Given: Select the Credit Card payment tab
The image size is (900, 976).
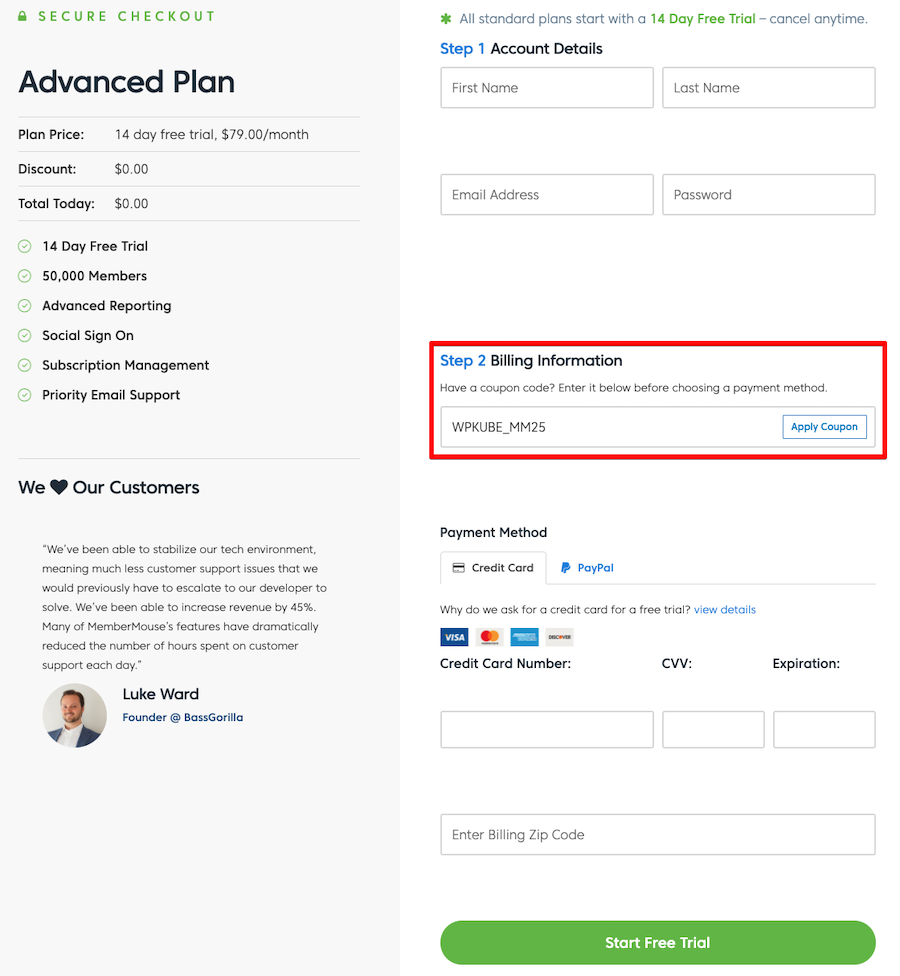Looking at the screenshot, I should [x=493, y=568].
